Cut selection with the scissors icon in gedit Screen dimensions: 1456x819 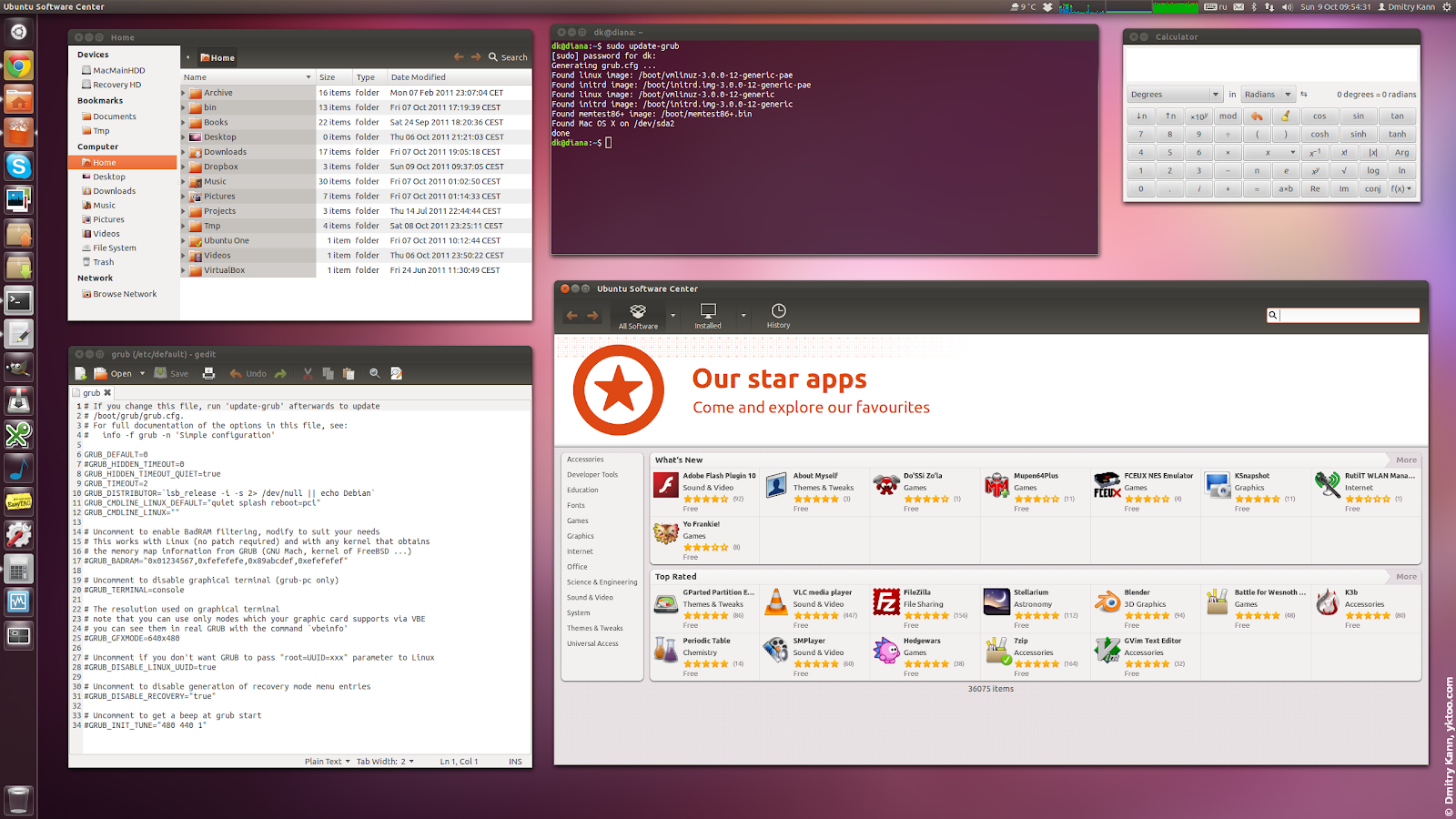click(308, 373)
